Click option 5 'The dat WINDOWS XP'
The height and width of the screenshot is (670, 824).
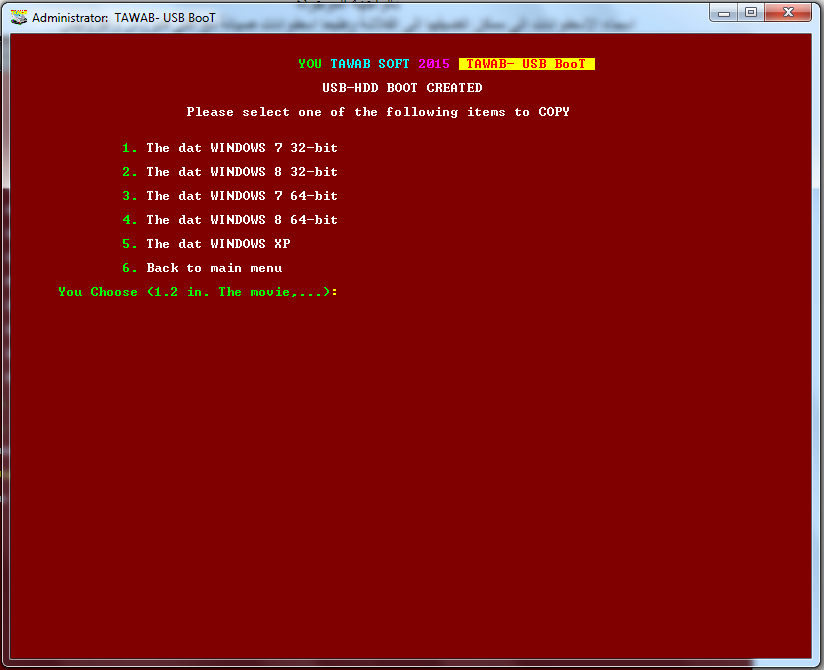[x=206, y=244]
